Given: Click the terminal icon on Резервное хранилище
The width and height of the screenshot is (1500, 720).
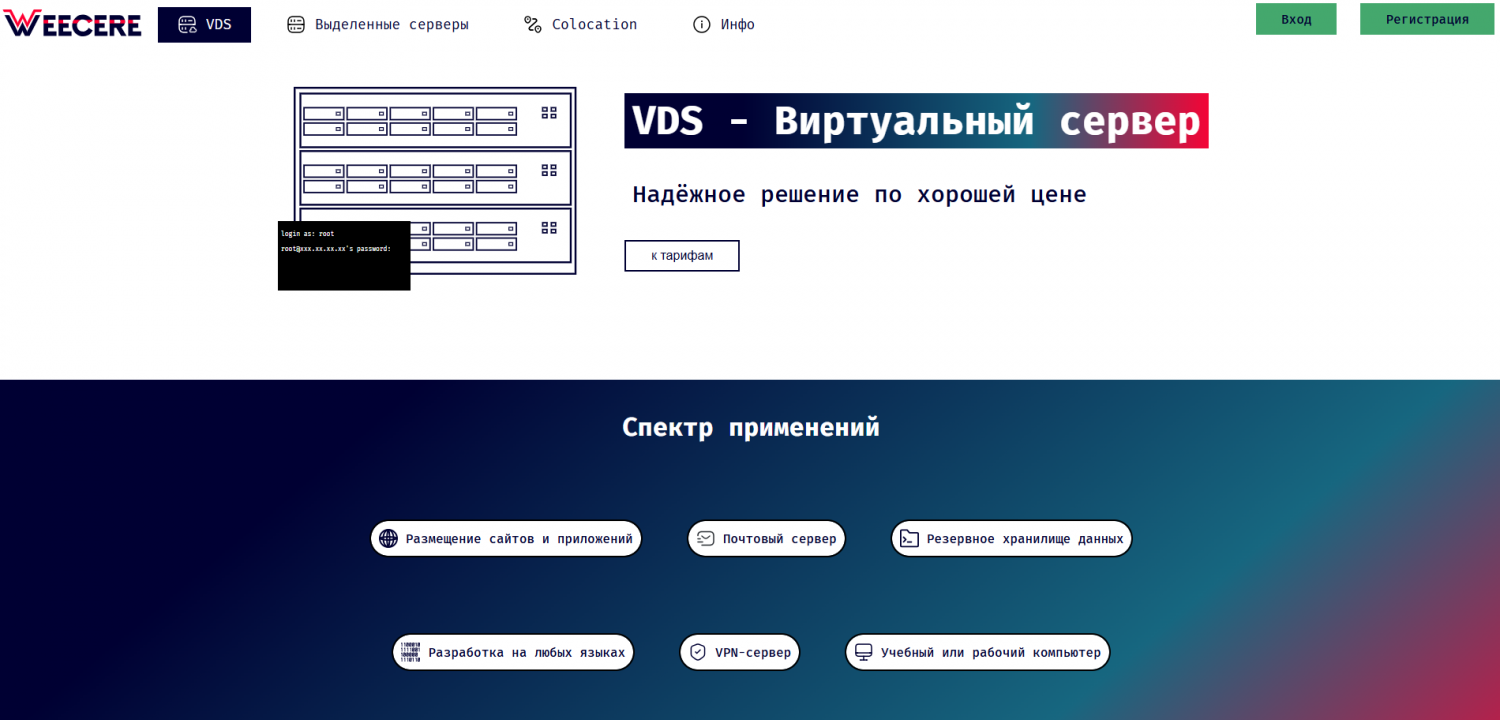Looking at the screenshot, I should pos(909,539).
